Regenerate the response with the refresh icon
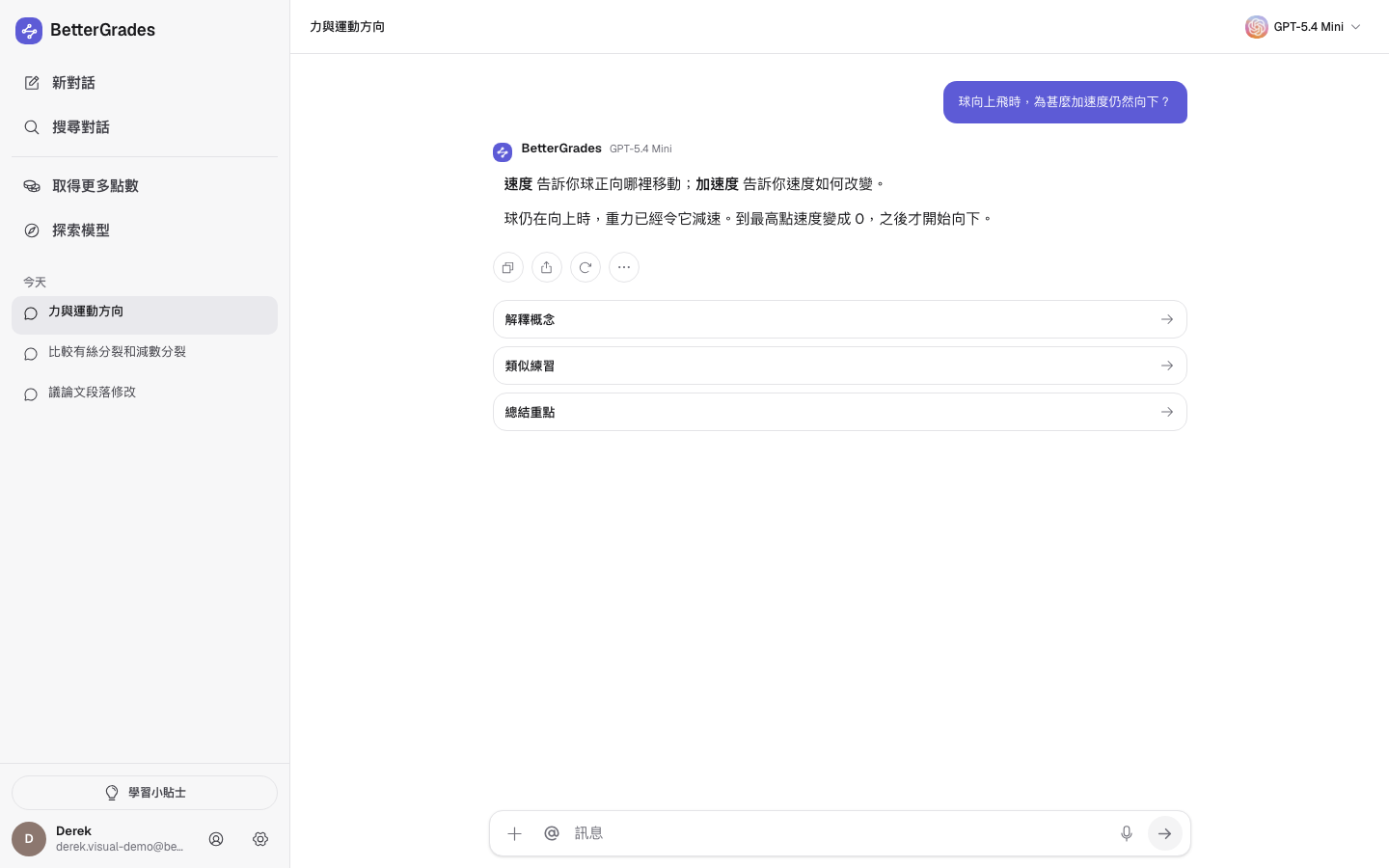This screenshot has width=1389, height=868. coord(586,267)
